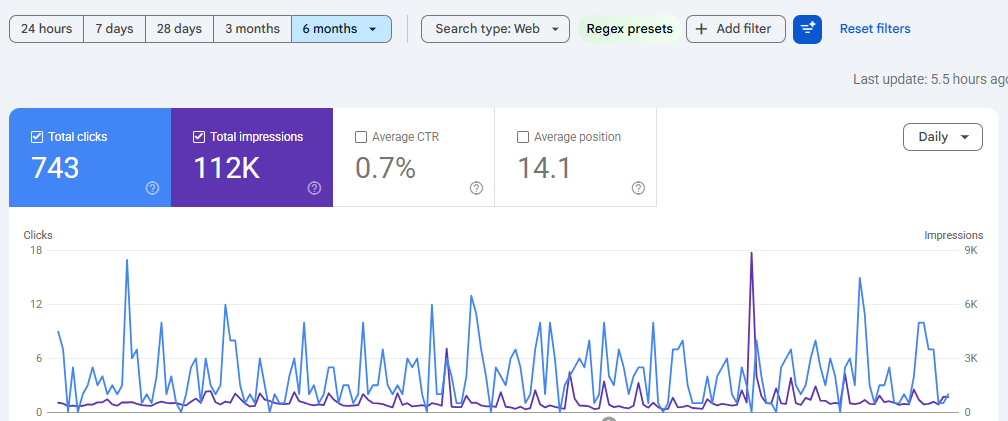
Task: Open help icon on Average position card
Action: point(638,188)
